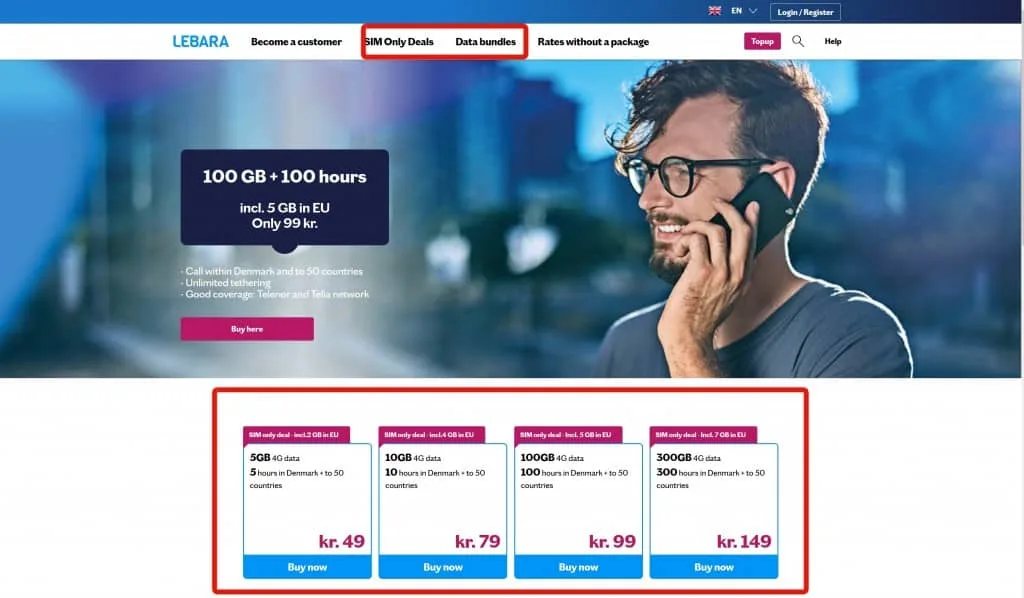This screenshot has width=1024, height=598.
Task: Select the 300GB 4G data plan card
Action: point(714,499)
